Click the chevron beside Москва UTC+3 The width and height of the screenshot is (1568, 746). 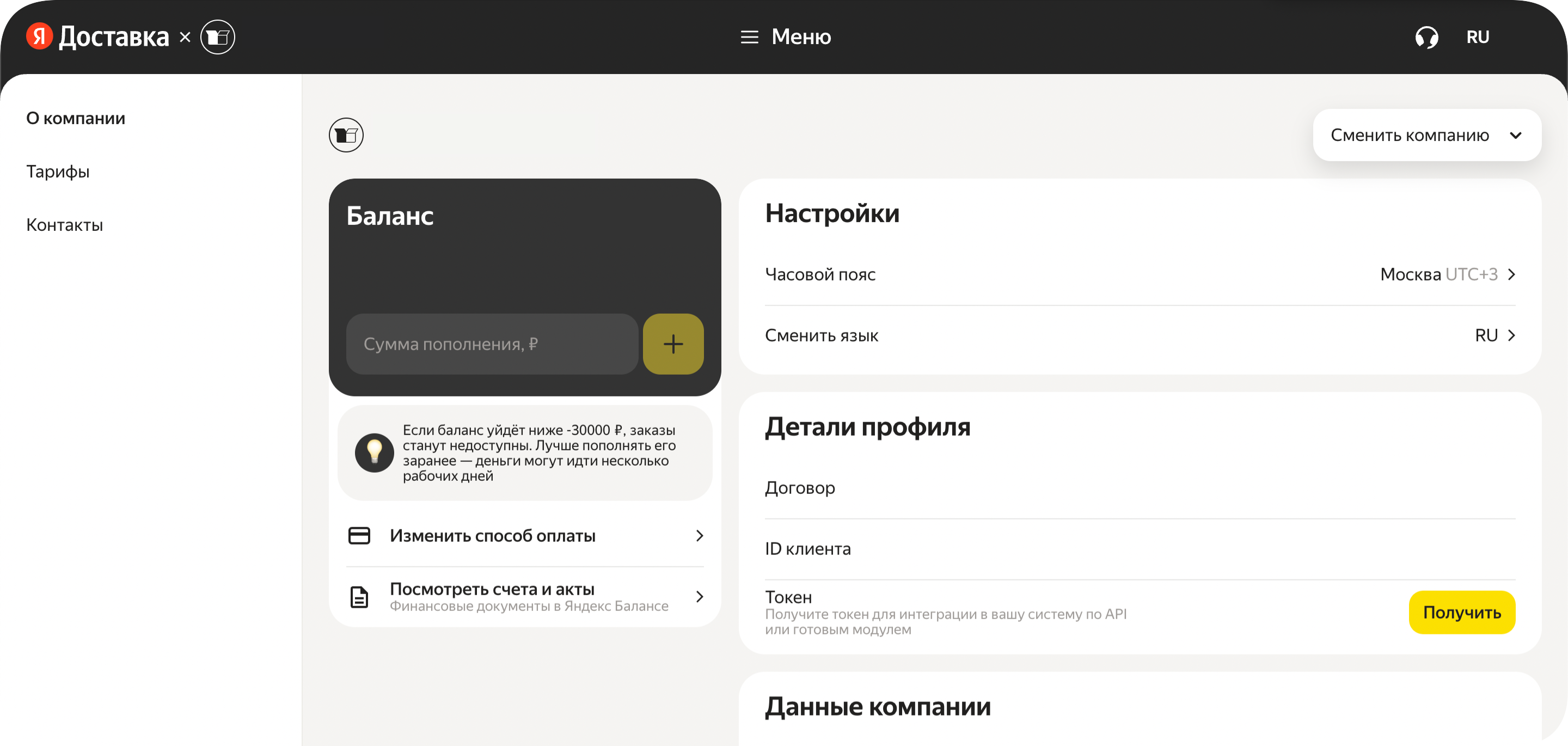click(x=1511, y=274)
